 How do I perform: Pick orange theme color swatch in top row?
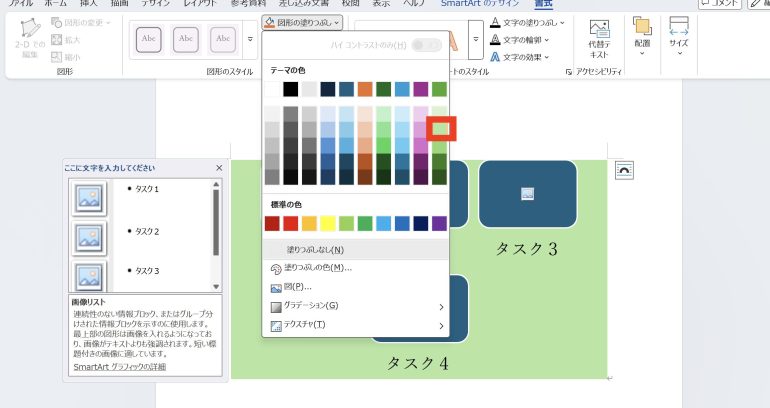pos(365,89)
